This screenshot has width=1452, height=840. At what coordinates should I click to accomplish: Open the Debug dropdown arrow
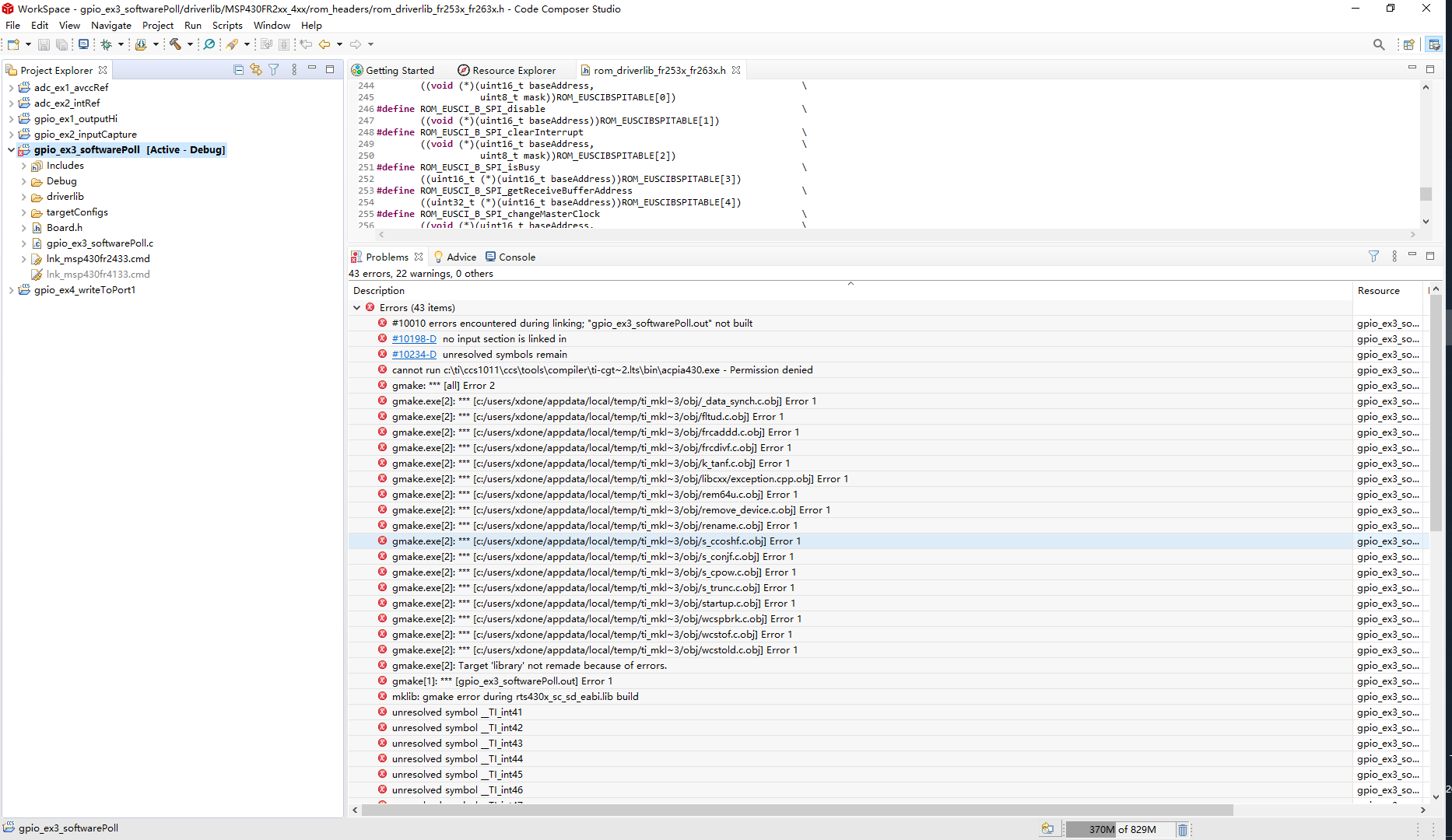(121, 44)
